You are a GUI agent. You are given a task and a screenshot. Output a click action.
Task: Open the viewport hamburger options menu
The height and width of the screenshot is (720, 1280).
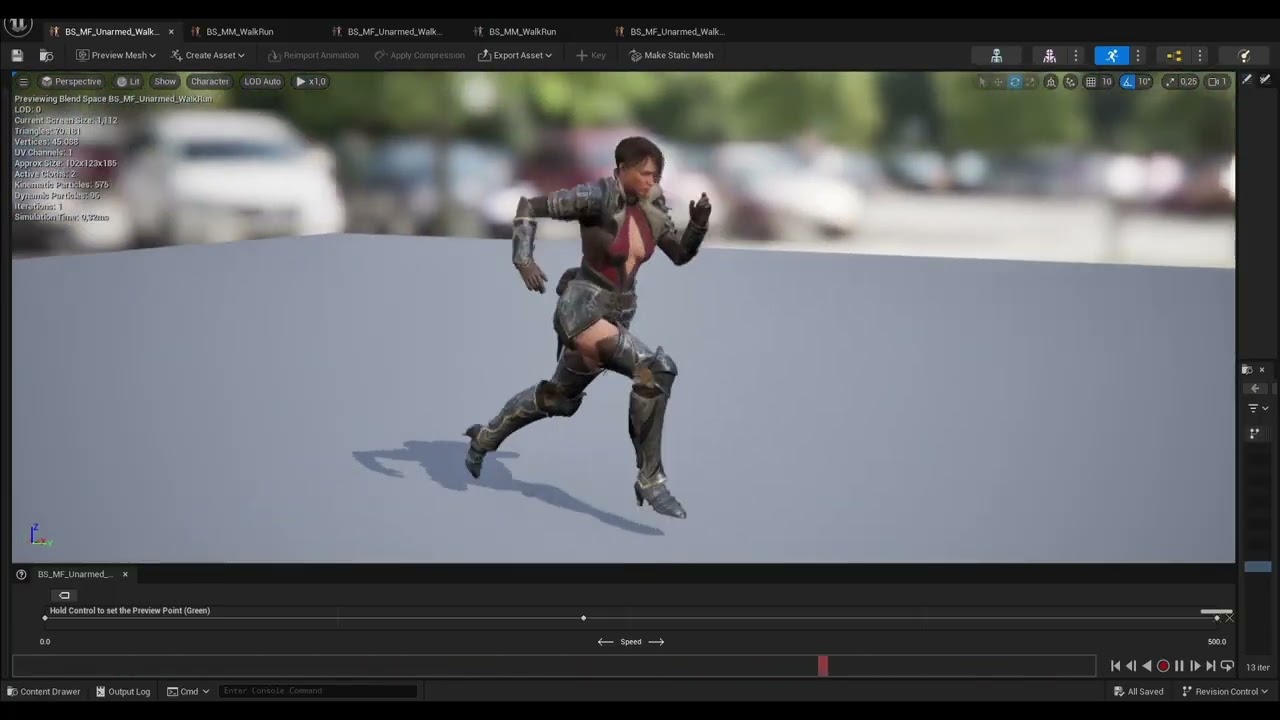tap(24, 81)
